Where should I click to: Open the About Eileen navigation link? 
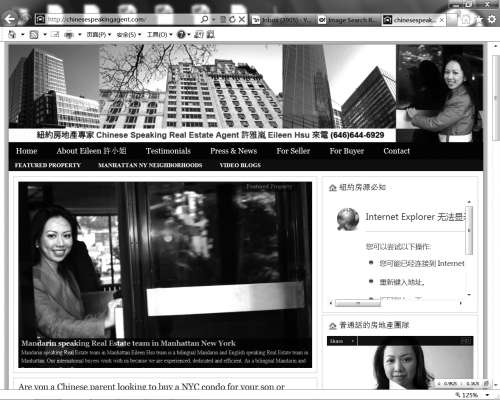pos(91,151)
